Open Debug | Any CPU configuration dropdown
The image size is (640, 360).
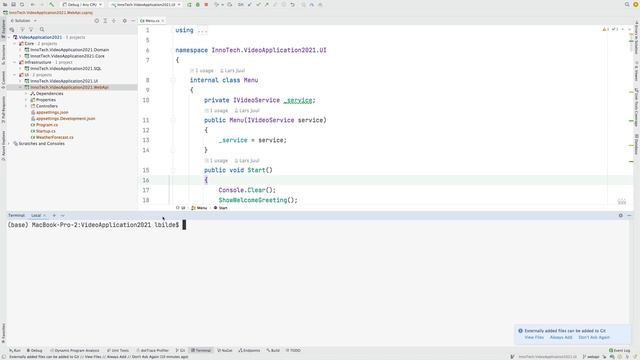[82, 4]
